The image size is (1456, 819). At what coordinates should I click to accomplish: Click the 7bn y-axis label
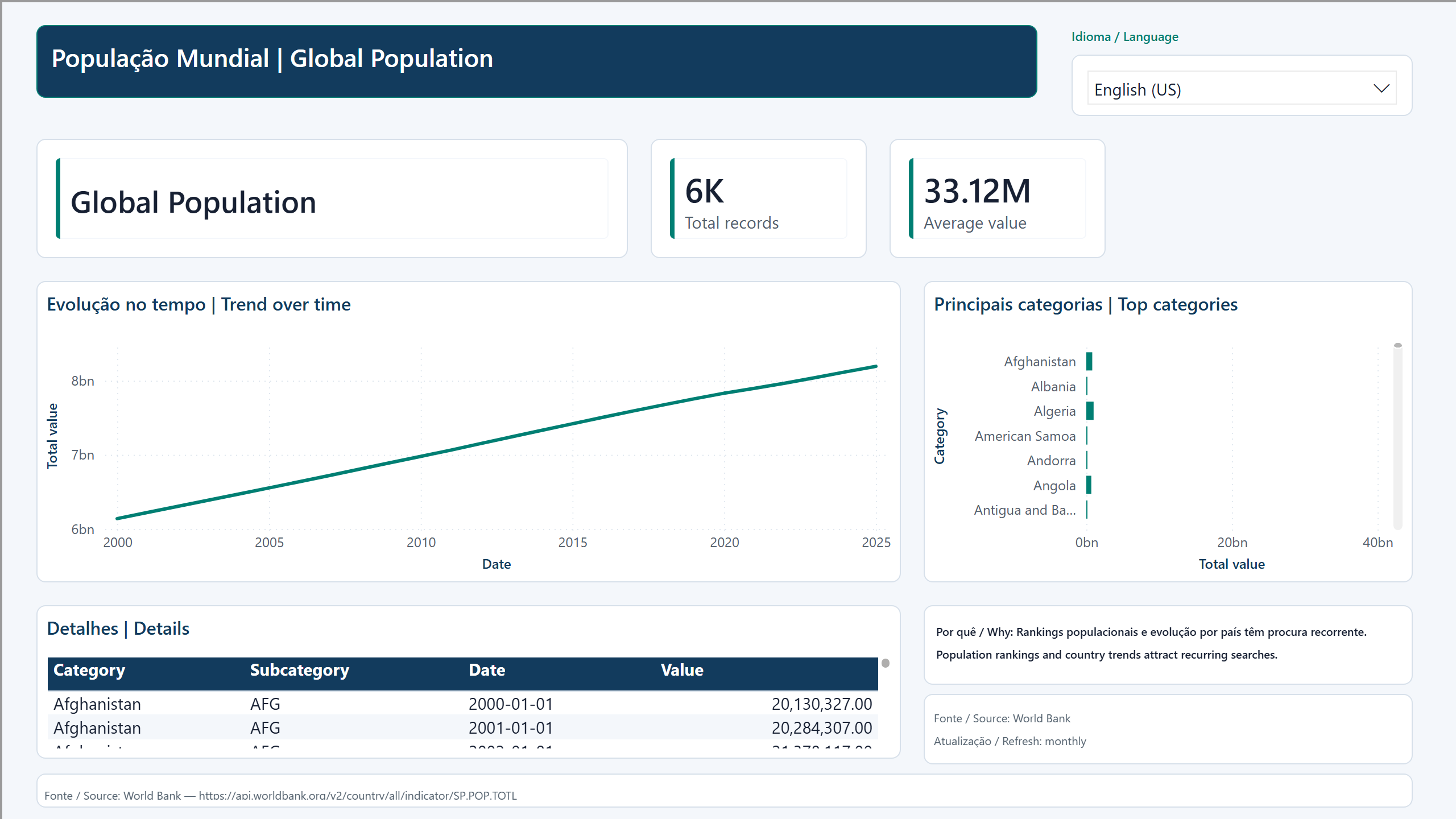coord(82,455)
